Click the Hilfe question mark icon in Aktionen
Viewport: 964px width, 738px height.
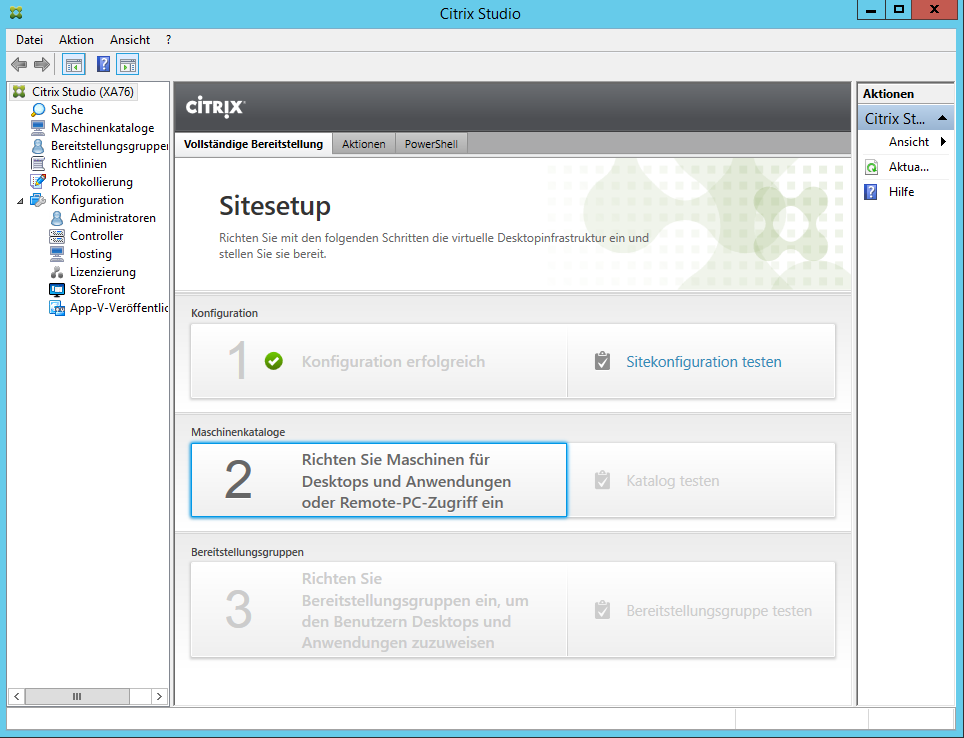[x=871, y=192]
